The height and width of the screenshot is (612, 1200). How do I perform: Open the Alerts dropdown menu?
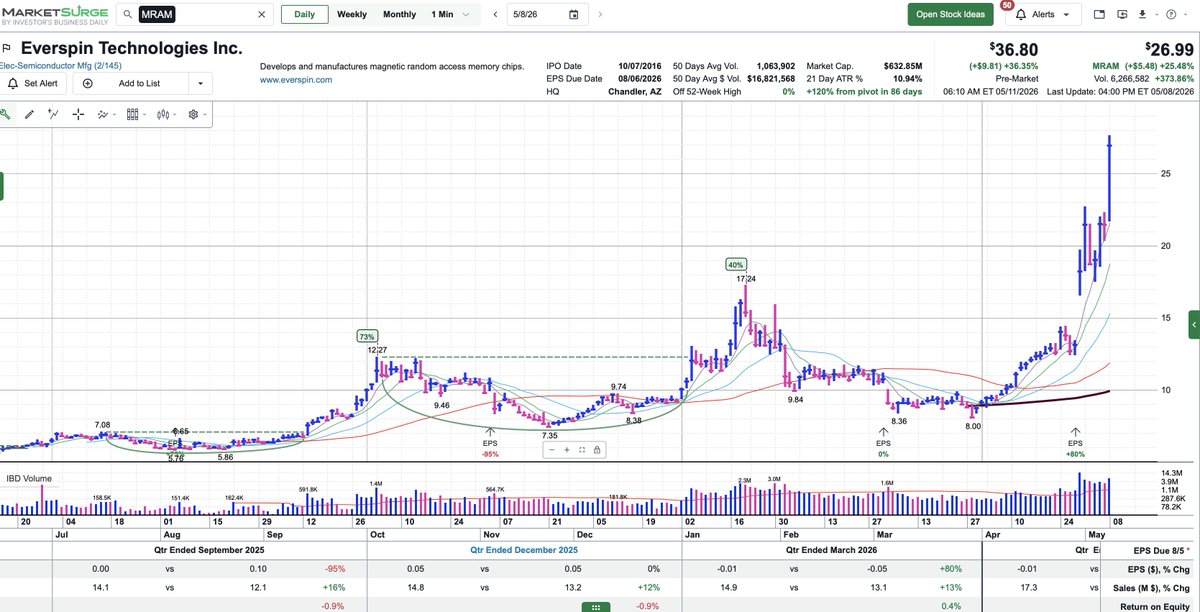(1042, 15)
